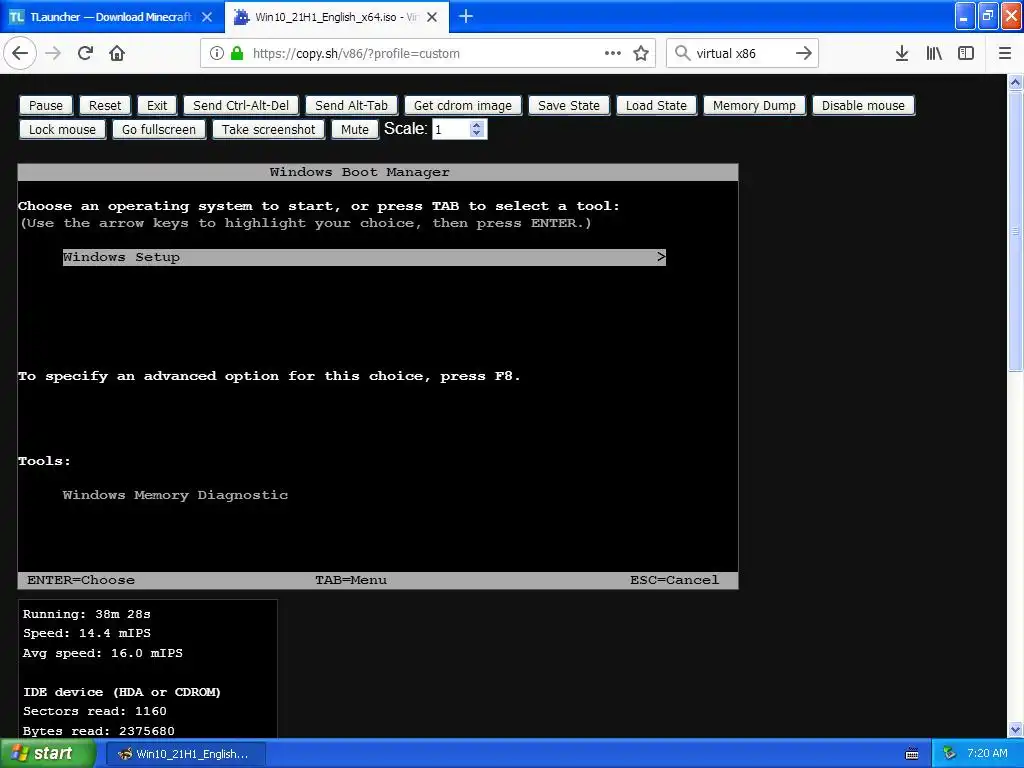Send Alt-Tab to the VM
The width and height of the screenshot is (1024, 768).
coord(351,105)
